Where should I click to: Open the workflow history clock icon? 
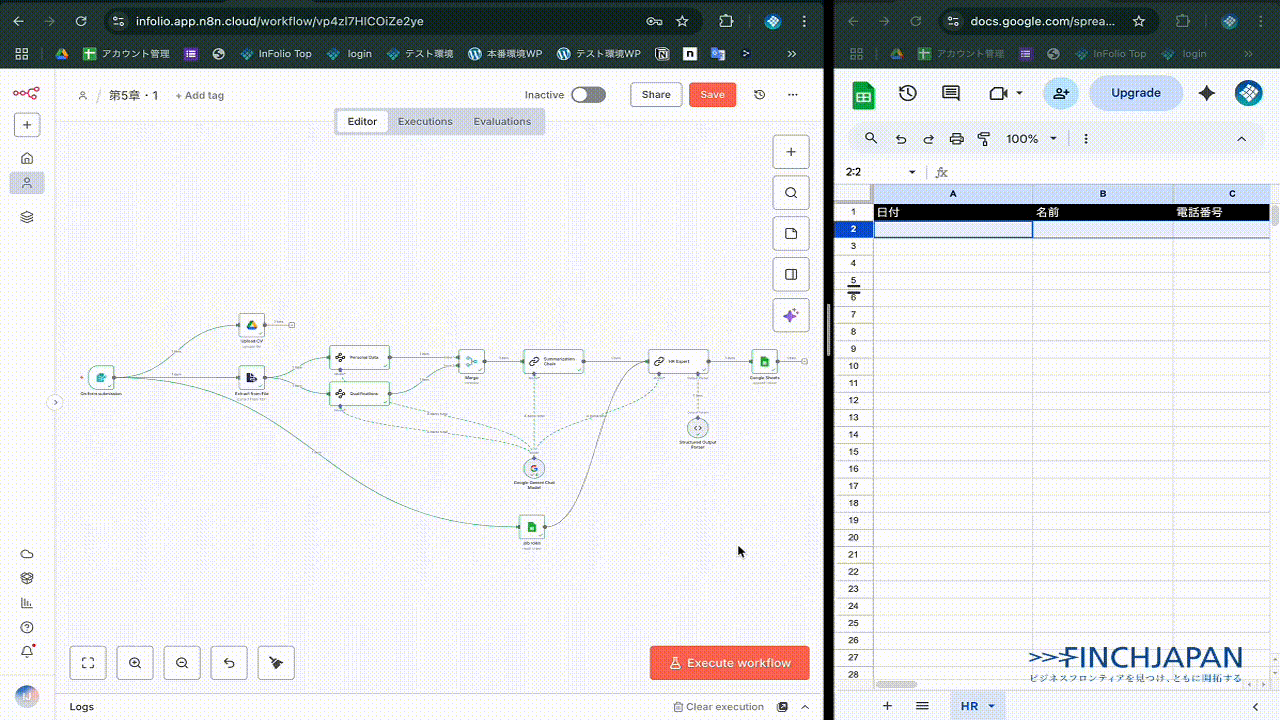[760, 95]
